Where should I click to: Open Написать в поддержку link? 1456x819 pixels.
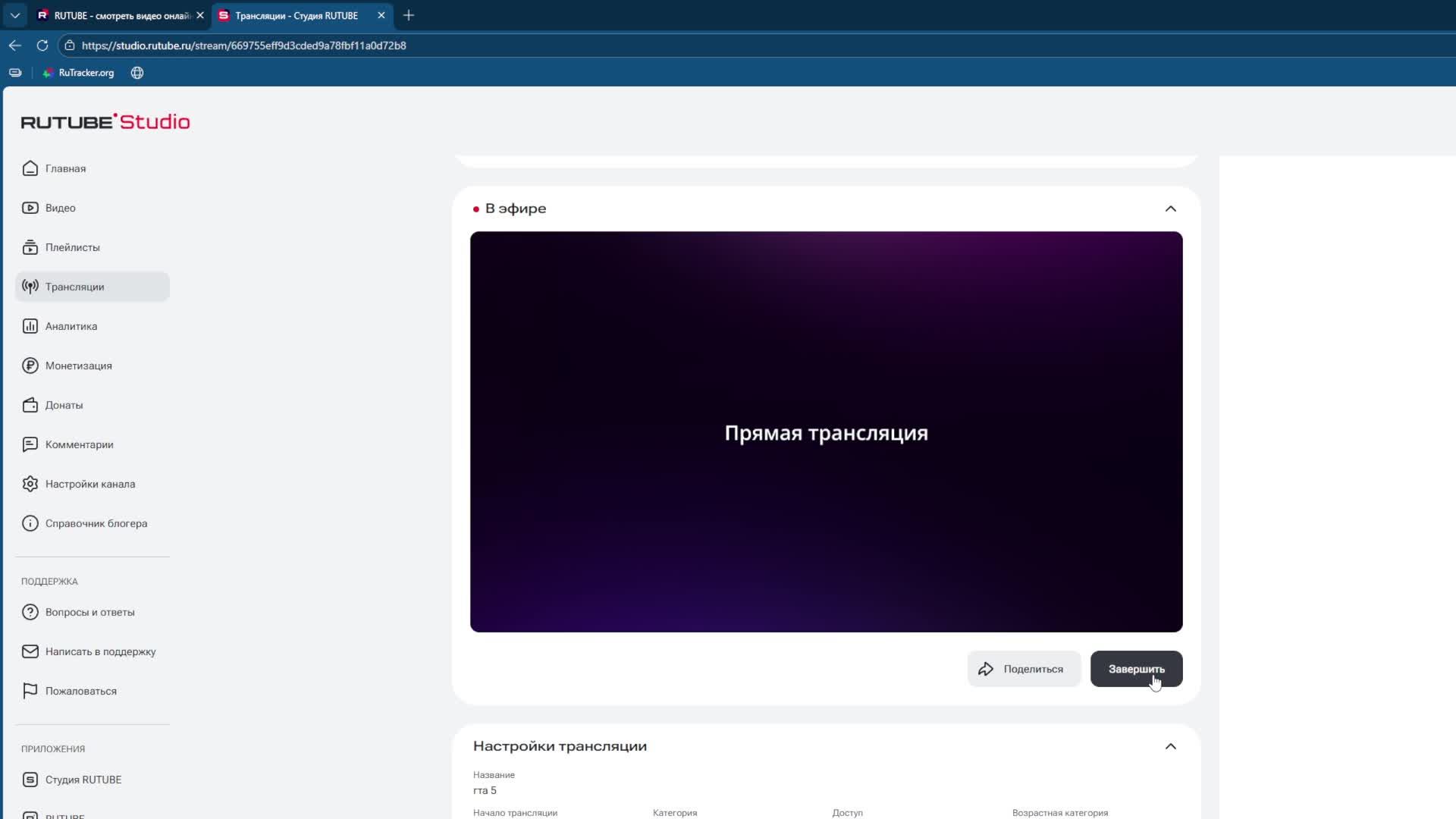click(x=100, y=651)
